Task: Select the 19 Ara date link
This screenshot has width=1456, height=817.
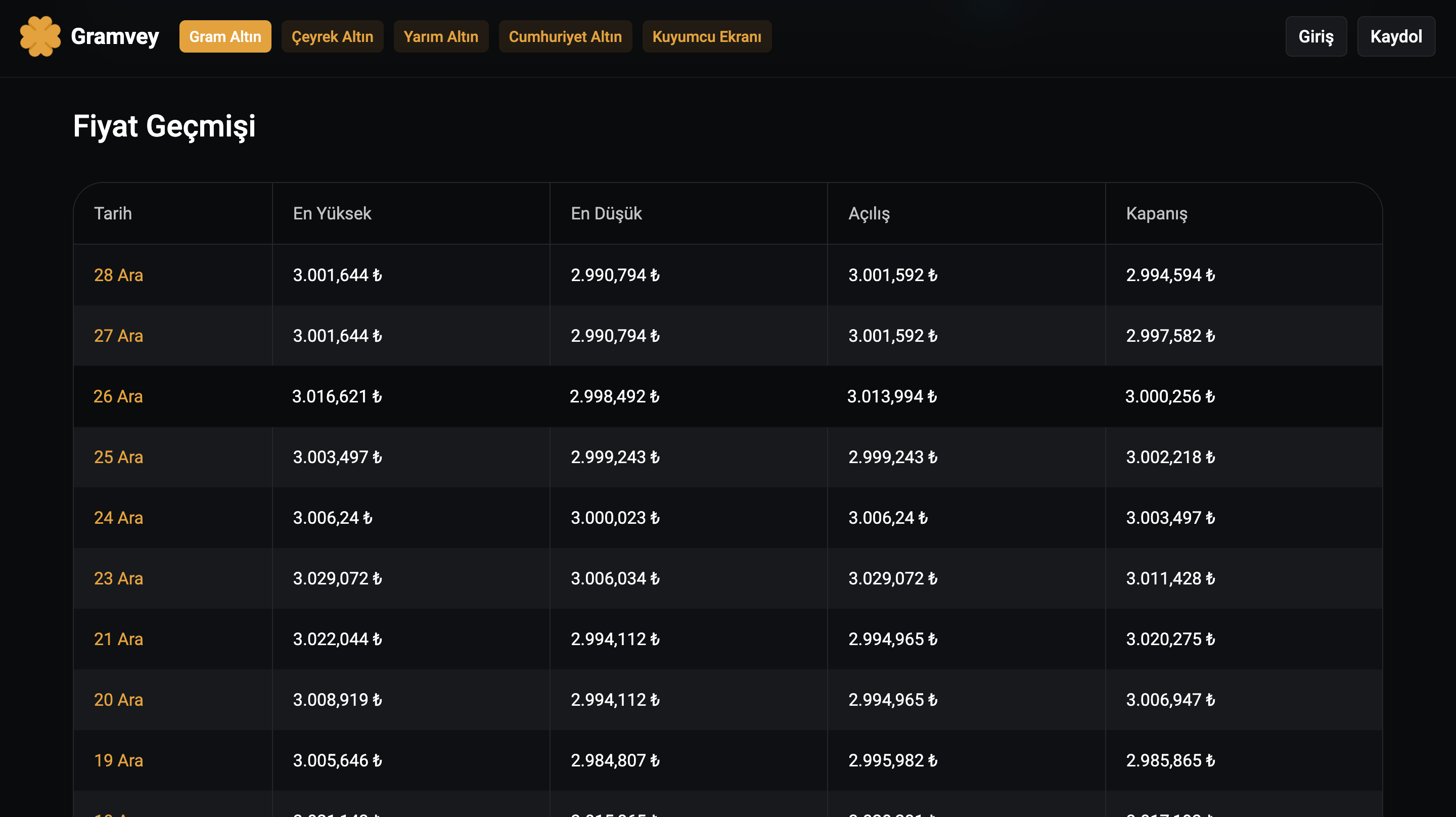Action: pos(118,760)
